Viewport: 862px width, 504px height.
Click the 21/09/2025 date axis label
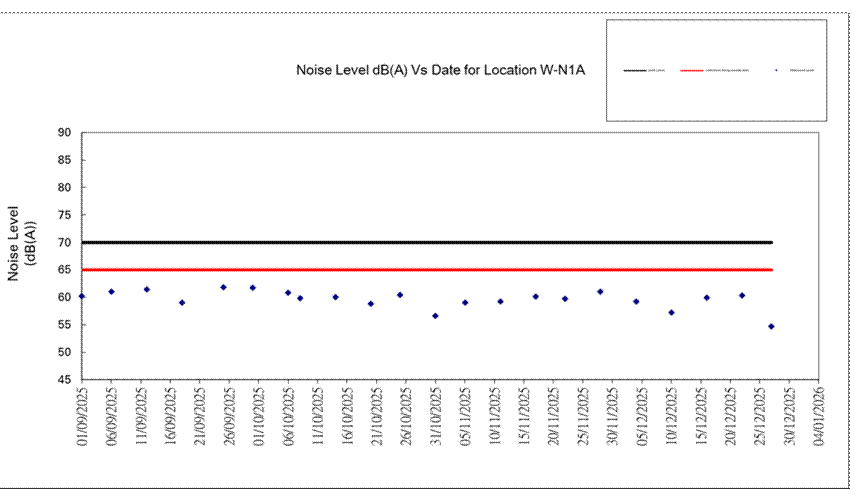(x=199, y=420)
